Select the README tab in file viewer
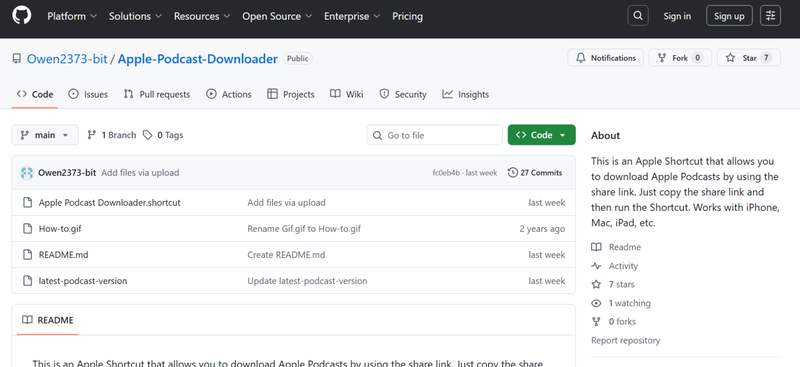This screenshot has height=367, width=800. (x=47, y=320)
